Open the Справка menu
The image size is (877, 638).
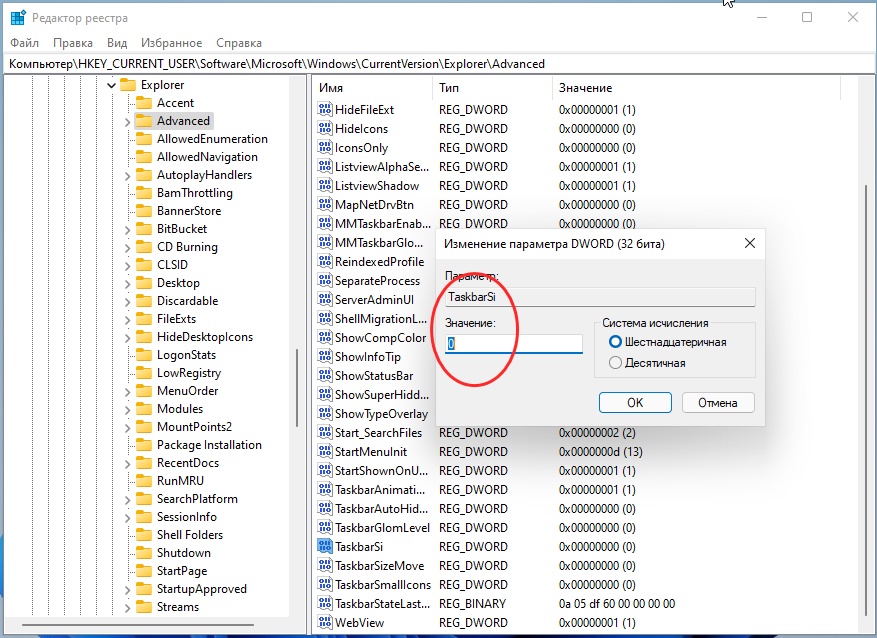(x=239, y=42)
